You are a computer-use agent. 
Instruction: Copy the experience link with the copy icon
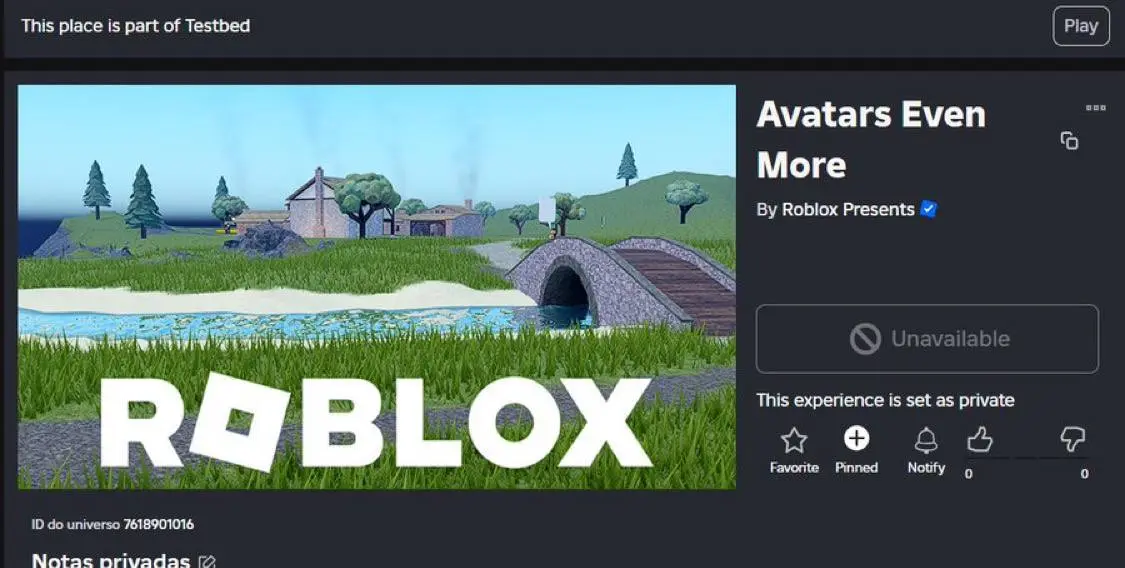point(1069,141)
